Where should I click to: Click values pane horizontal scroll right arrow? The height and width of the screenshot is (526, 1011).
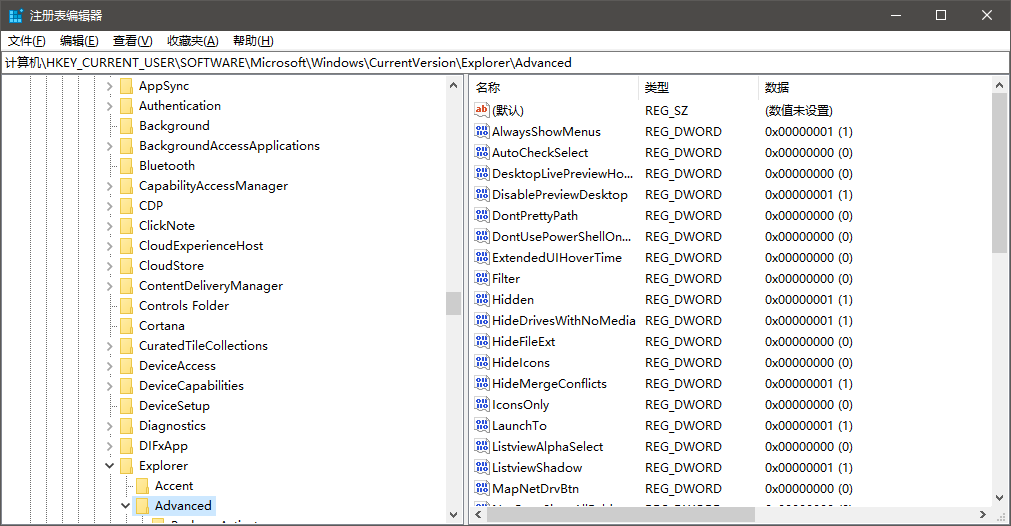click(983, 514)
